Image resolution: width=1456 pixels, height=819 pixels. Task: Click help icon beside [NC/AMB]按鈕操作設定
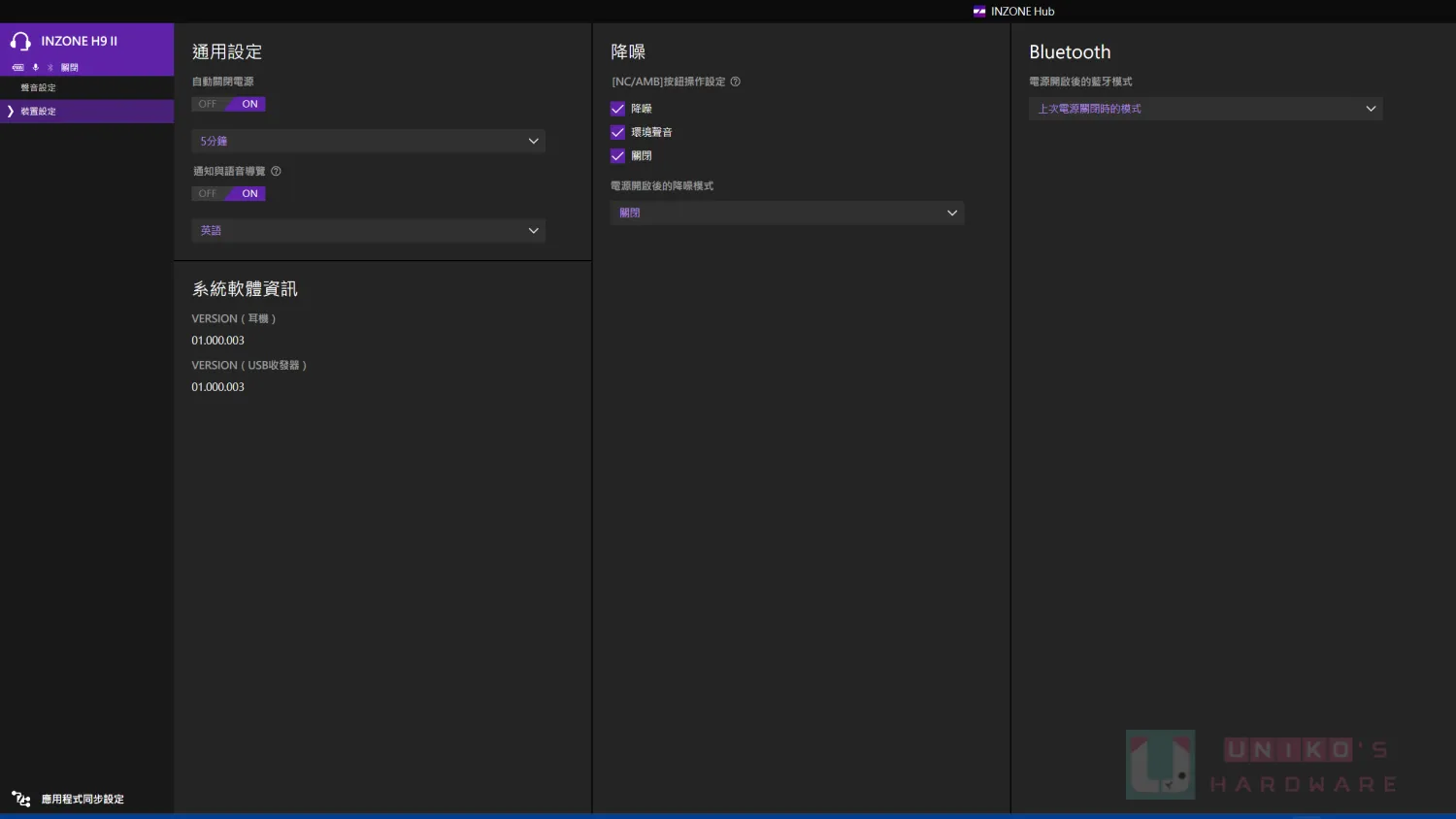click(735, 82)
